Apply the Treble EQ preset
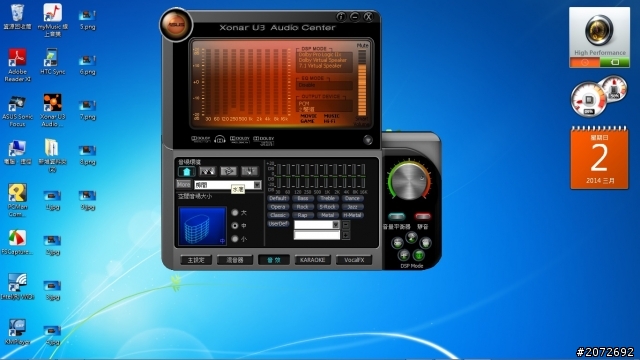640x360 pixels. 327,198
